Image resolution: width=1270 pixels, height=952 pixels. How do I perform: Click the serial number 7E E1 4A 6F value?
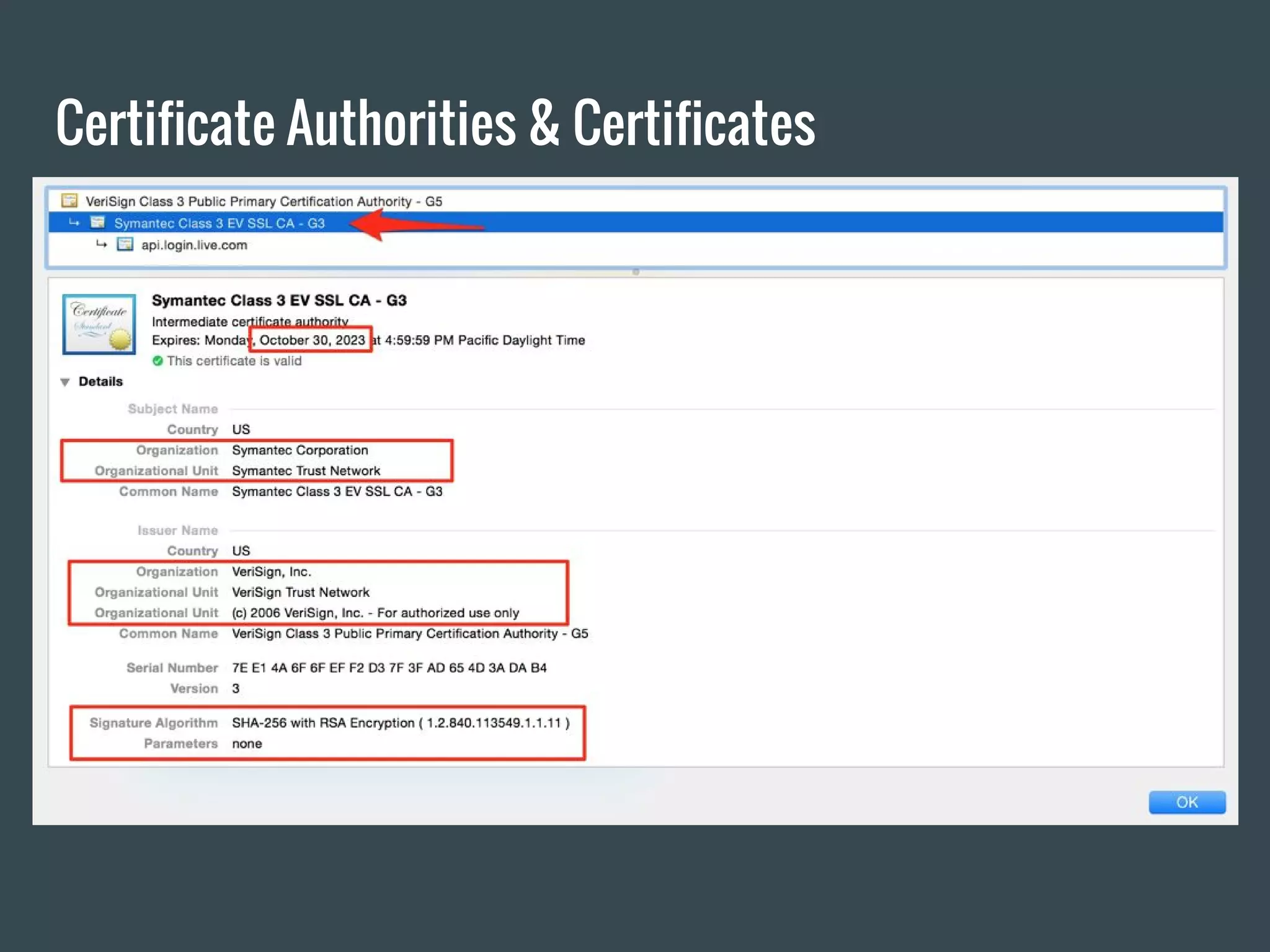coord(389,668)
